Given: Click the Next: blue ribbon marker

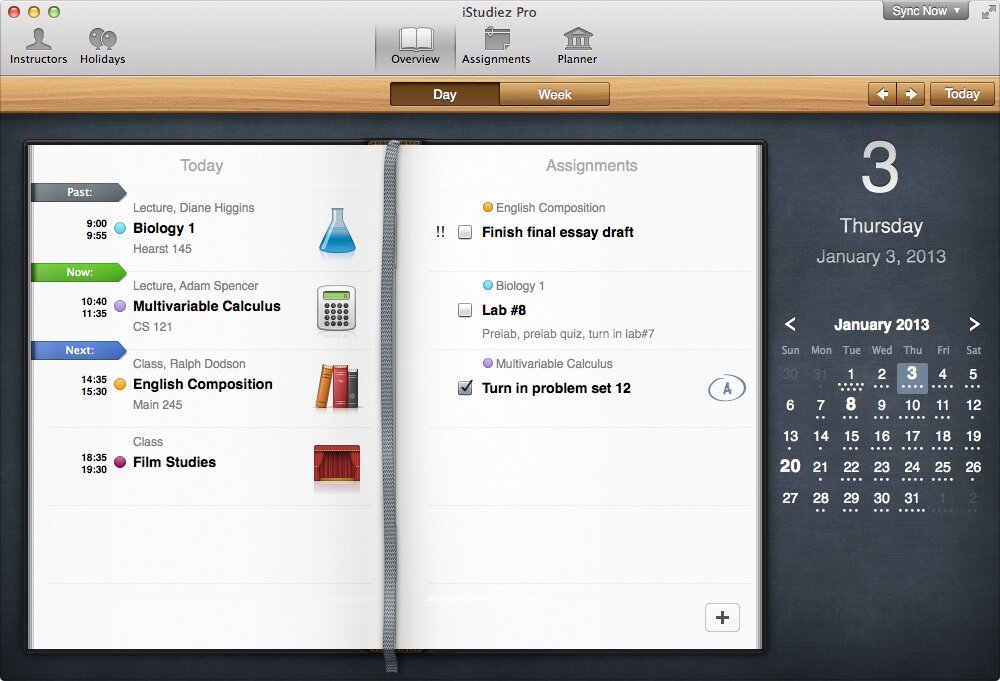Looking at the screenshot, I should click(x=78, y=350).
